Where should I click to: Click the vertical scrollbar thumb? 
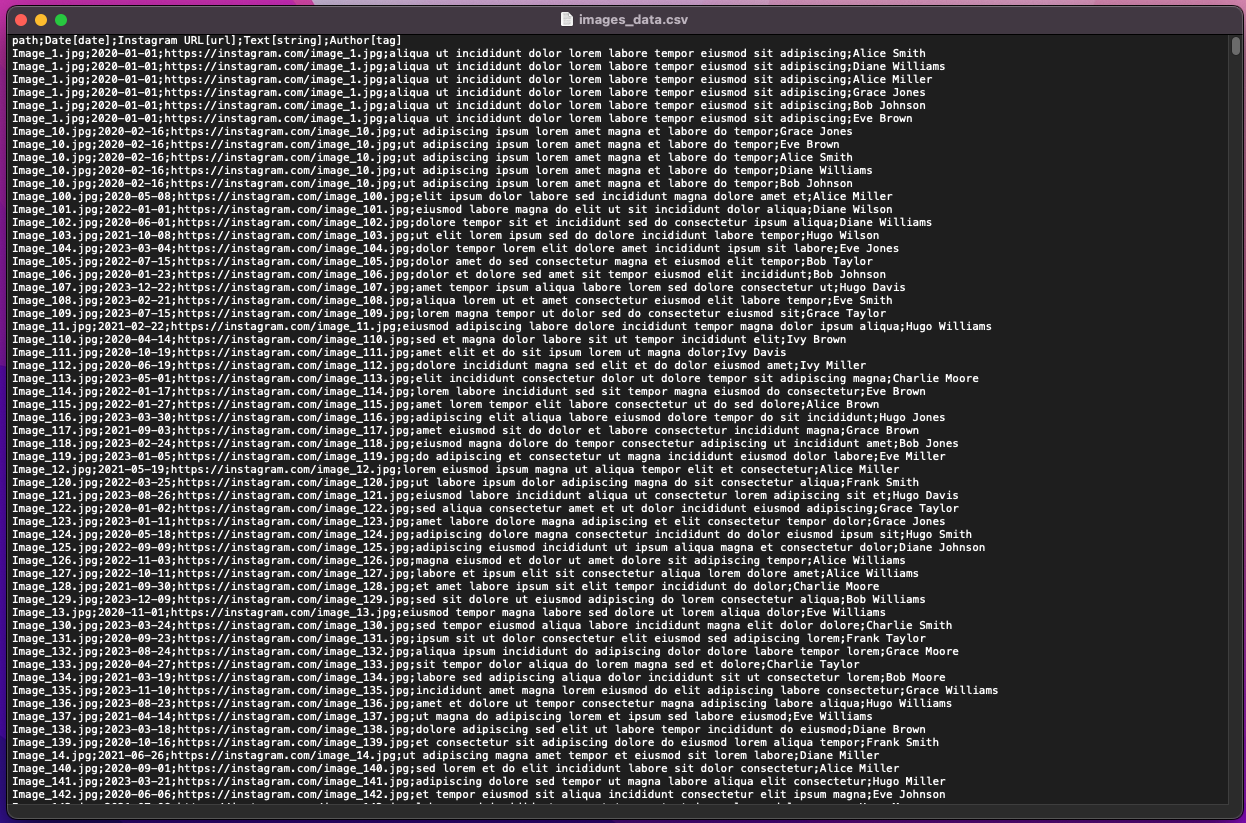pos(1236,45)
